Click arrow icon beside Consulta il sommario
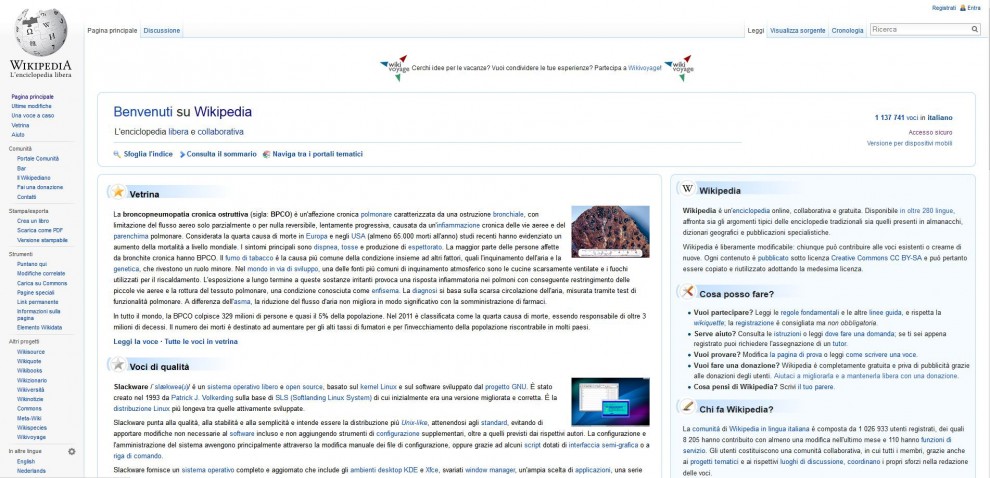The height and width of the screenshot is (478, 990). [x=182, y=154]
